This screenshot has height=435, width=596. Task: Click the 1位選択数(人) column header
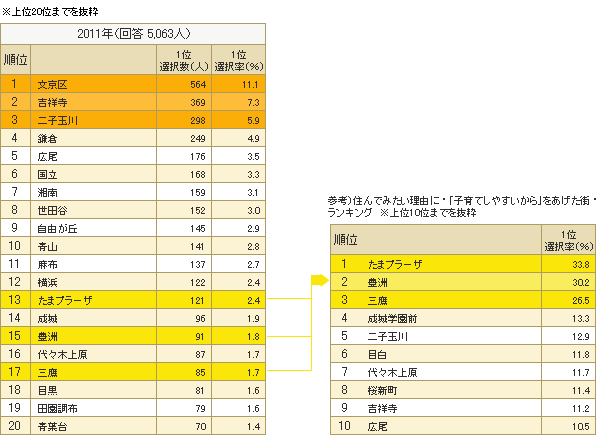pos(184,60)
